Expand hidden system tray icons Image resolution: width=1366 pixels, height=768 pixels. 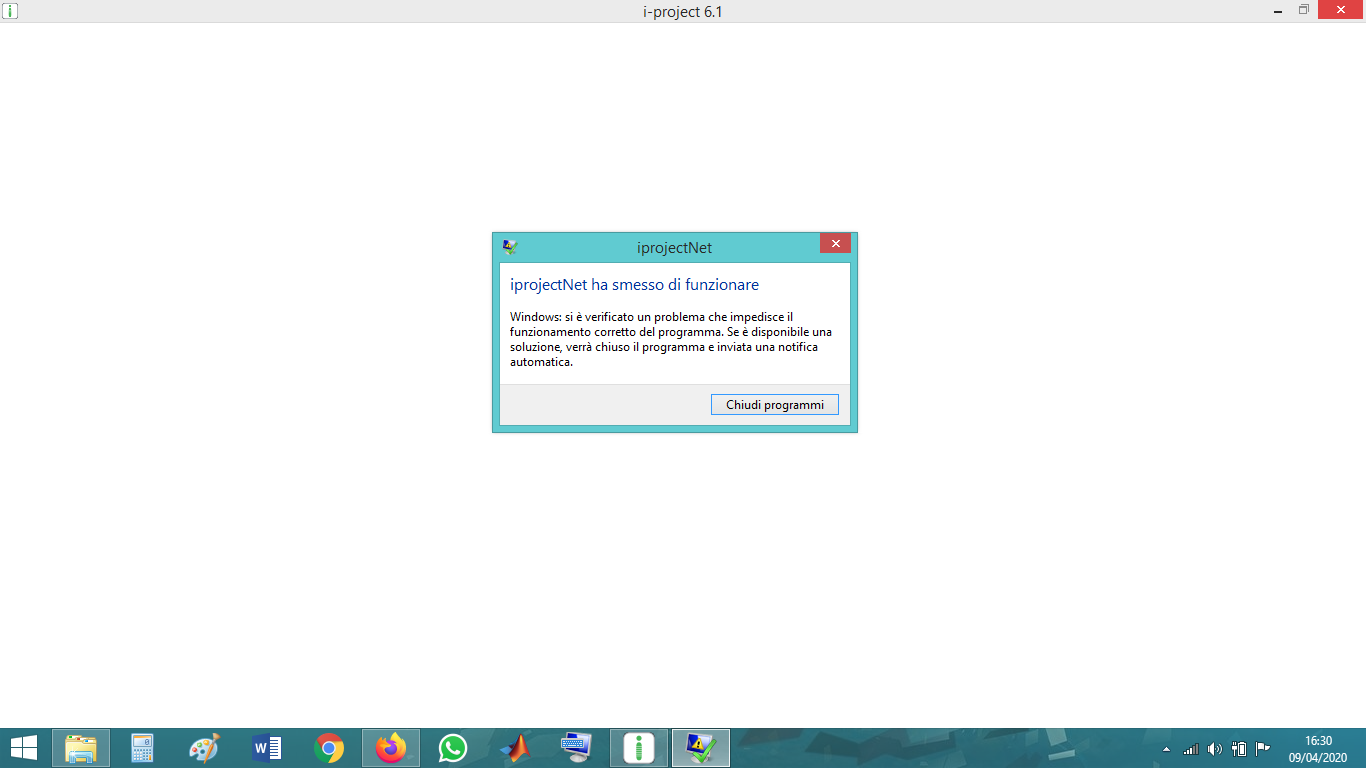[1166, 749]
